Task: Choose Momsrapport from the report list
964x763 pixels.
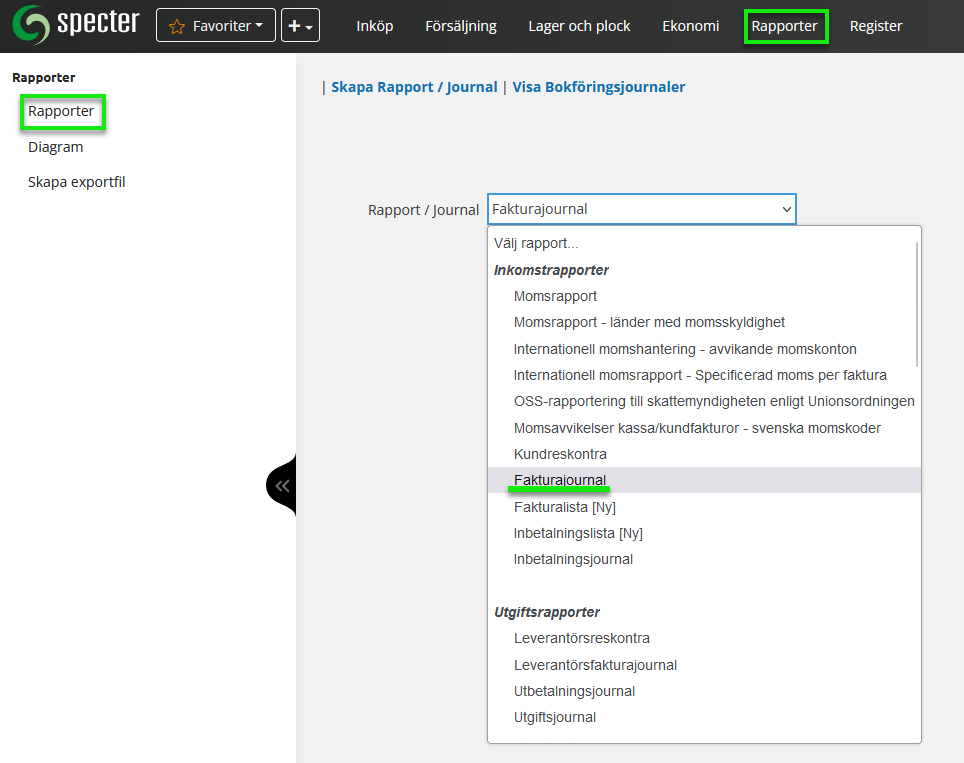Action: coord(555,296)
